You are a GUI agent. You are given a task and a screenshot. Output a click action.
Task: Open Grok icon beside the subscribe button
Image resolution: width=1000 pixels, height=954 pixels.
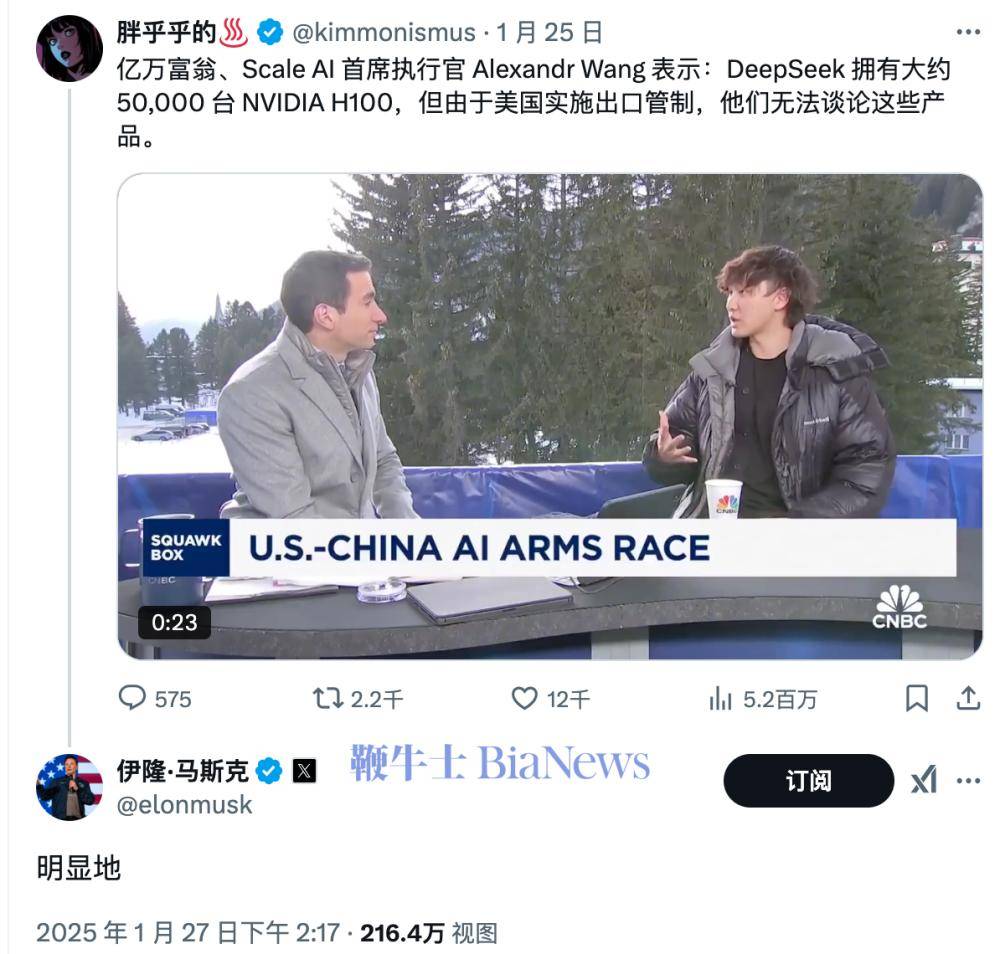pos(924,780)
